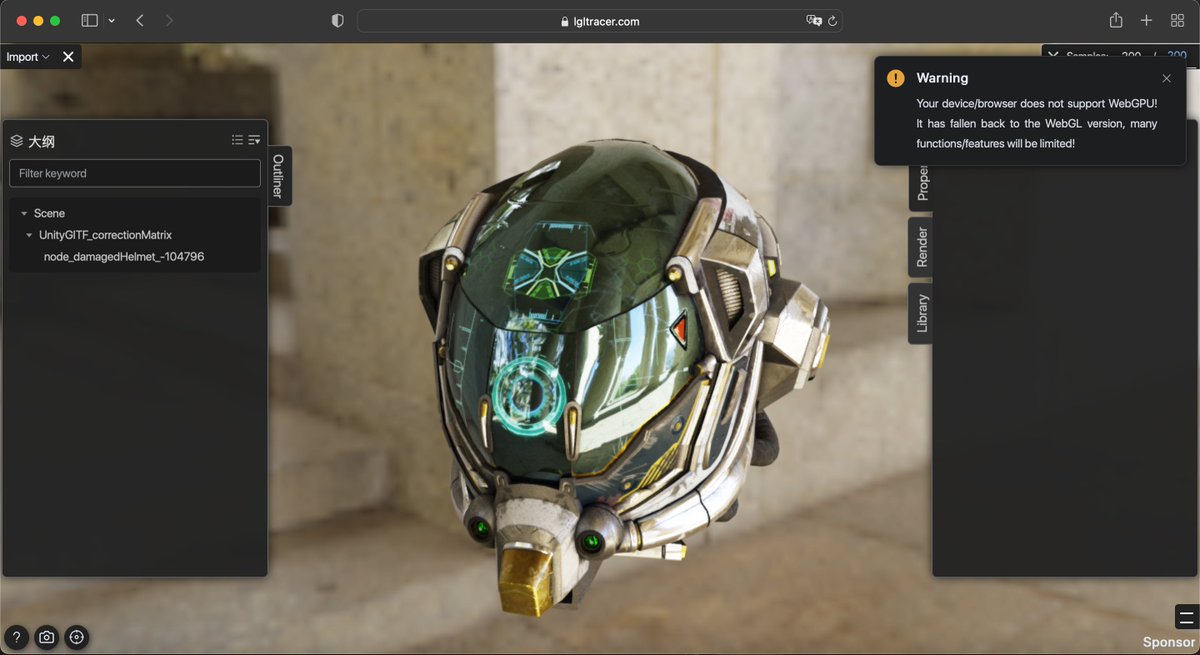This screenshot has width=1200, height=655.
Task: Show Safari tab overview grid
Action: point(1177,21)
